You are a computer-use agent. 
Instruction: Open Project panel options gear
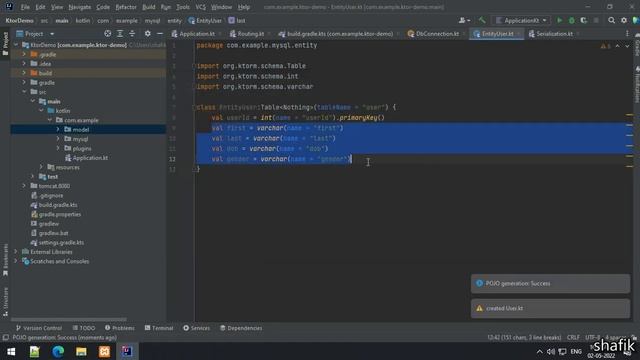pyautogui.click(x=147, y=34)
